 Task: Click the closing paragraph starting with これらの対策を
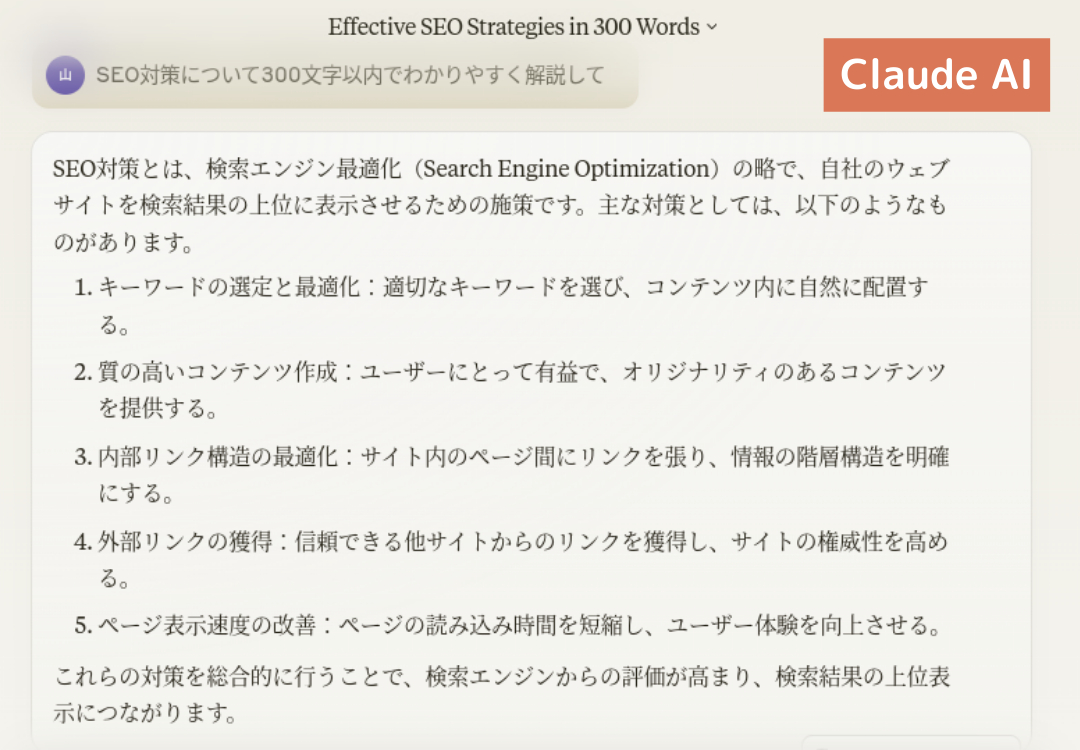[501, 694]
